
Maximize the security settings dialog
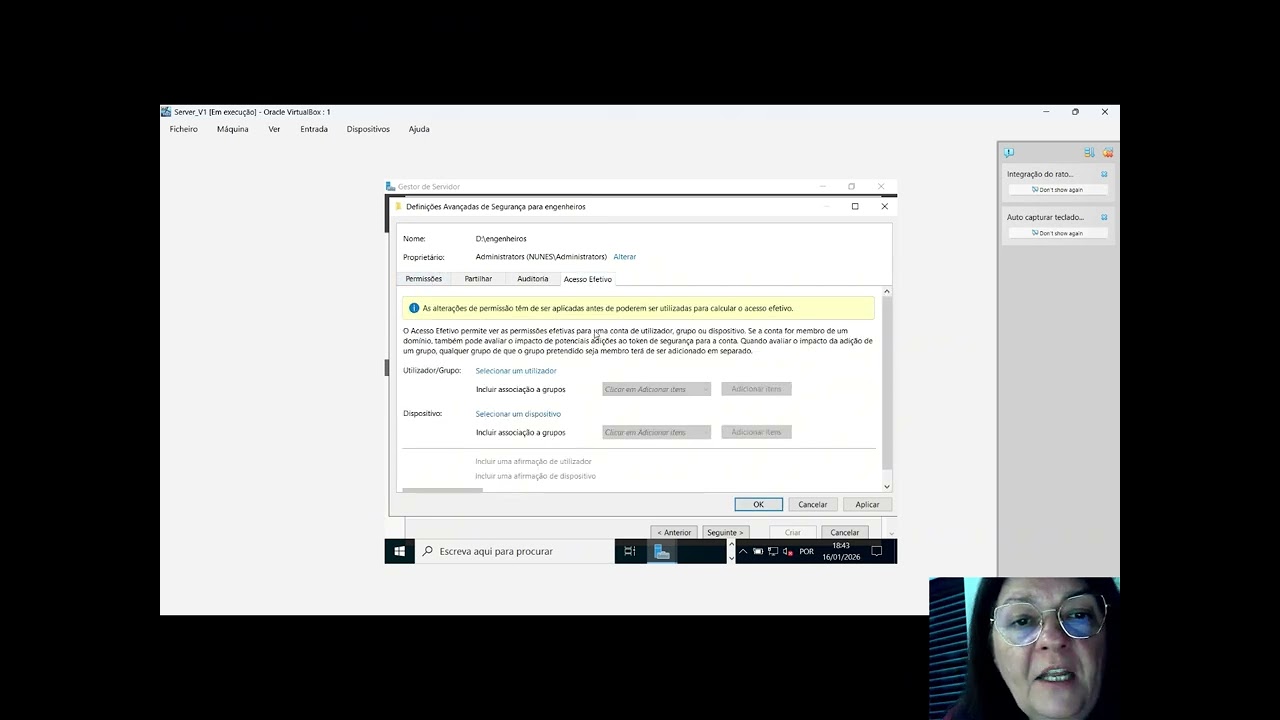[x=855, y=207]
